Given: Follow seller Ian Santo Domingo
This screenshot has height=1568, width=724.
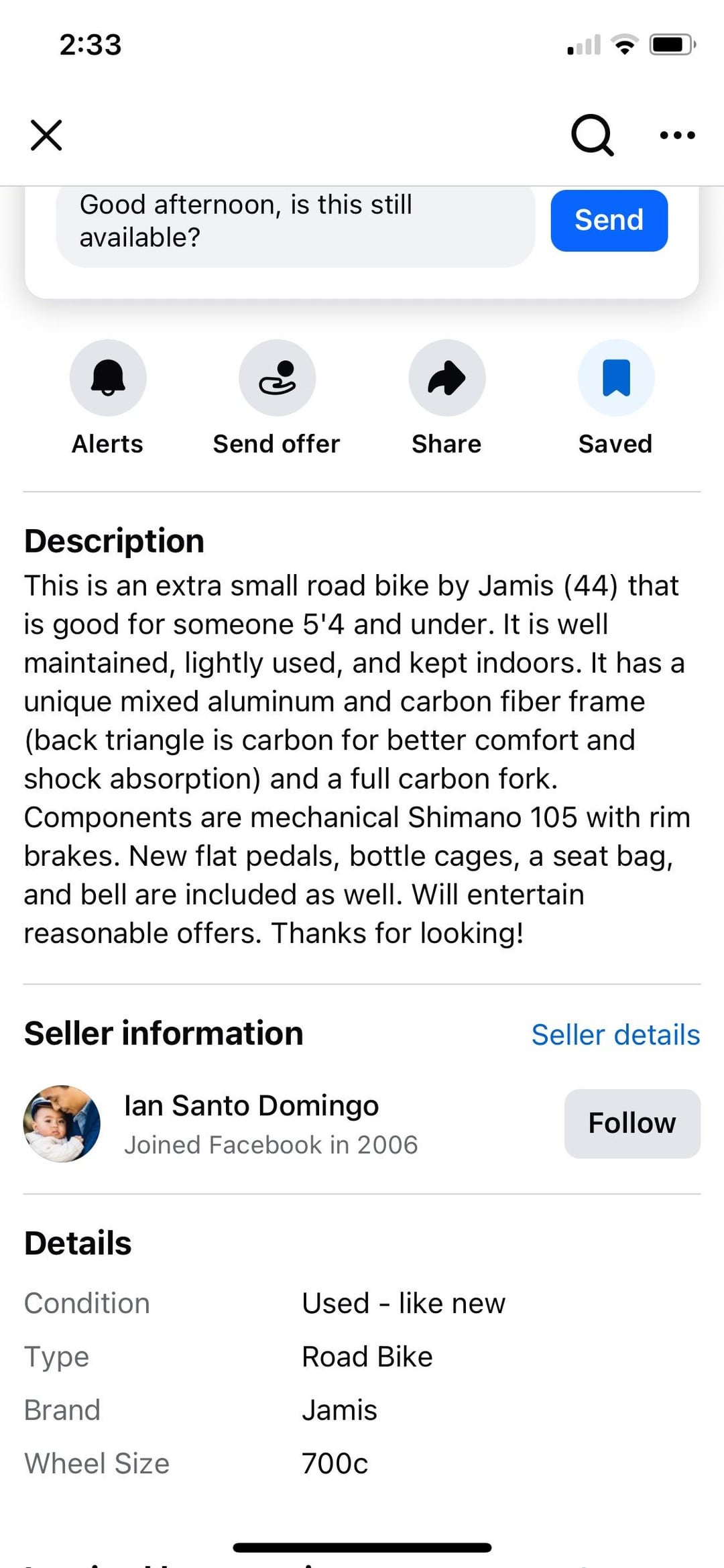Looking at the screenshot, I should click(x=632, y=1123).
